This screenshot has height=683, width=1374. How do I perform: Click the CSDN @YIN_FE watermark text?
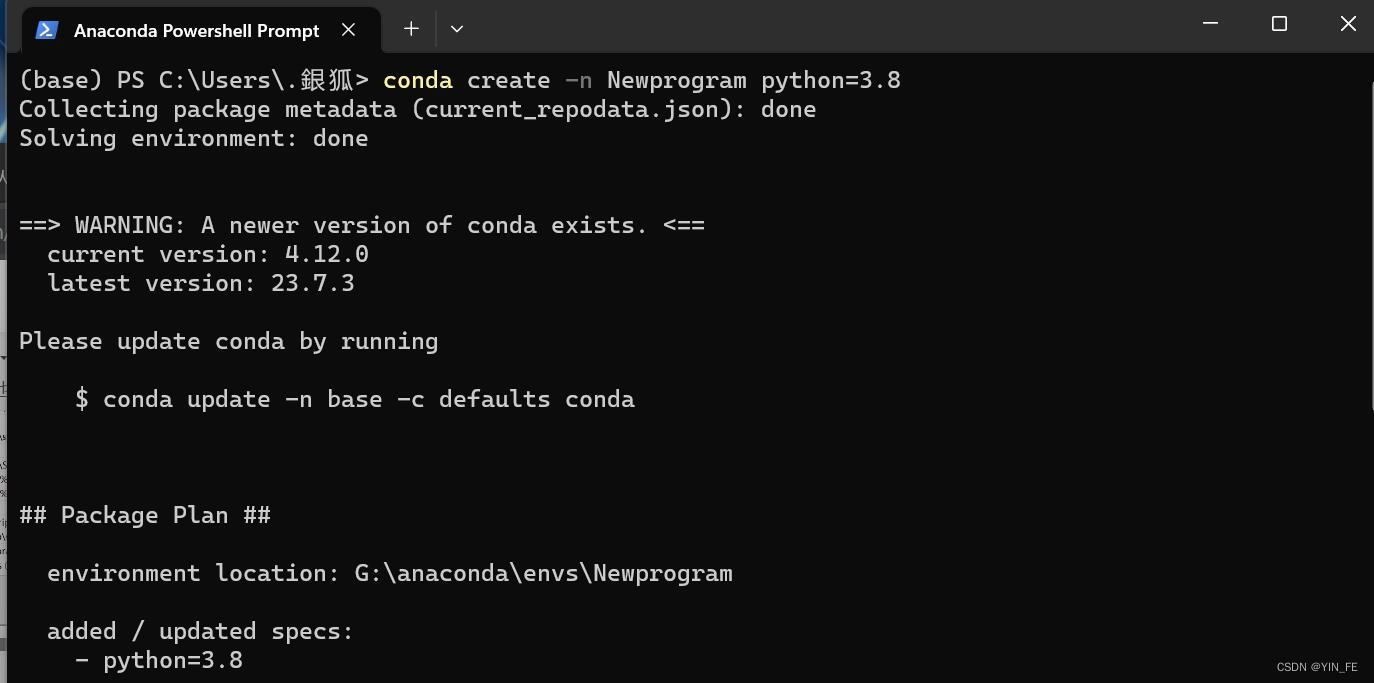click(x=1315, y=667)
